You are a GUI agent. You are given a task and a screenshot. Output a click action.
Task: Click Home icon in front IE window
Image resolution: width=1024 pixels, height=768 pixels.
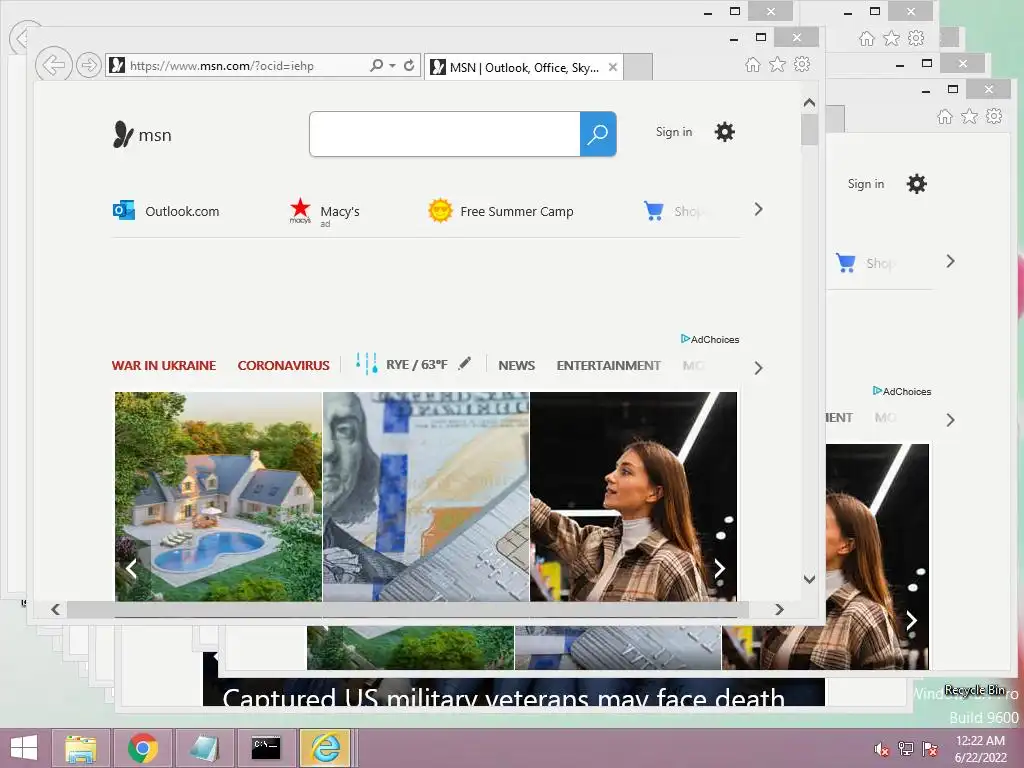[x=752, y=64]
